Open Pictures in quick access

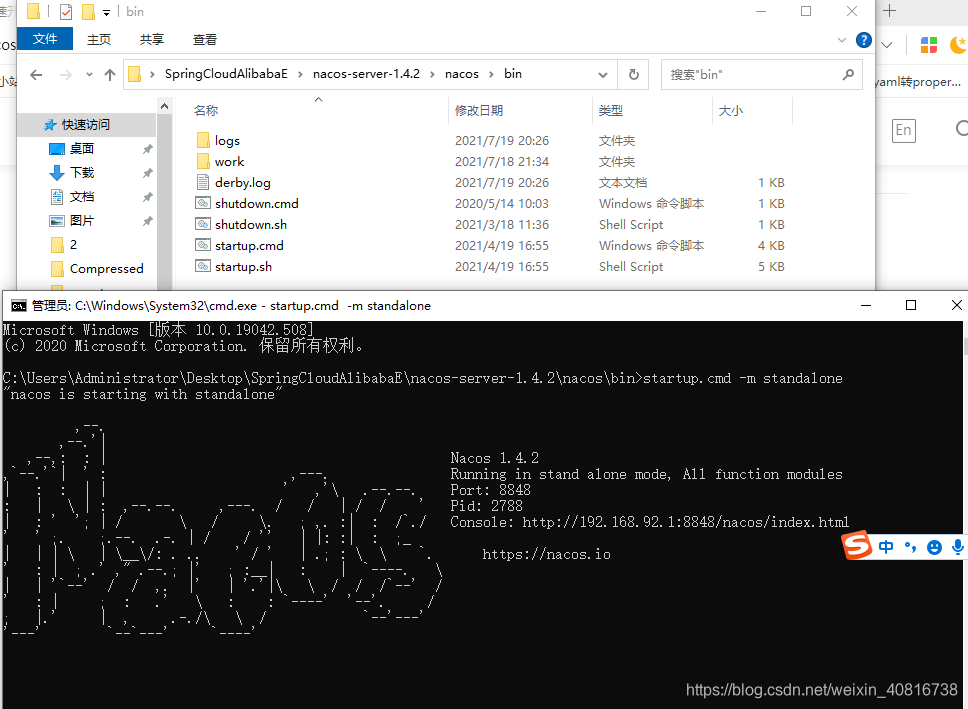(81, 220)
